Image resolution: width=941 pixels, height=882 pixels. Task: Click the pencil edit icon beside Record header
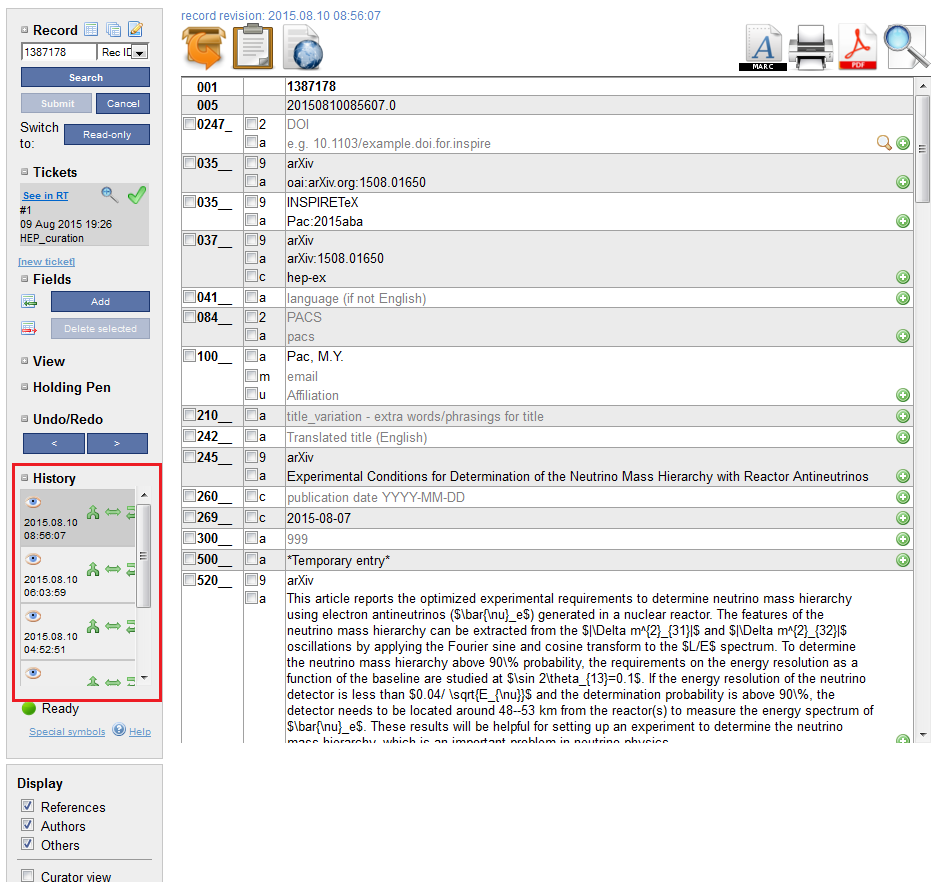pyautogui.click(x=135, y=29)
